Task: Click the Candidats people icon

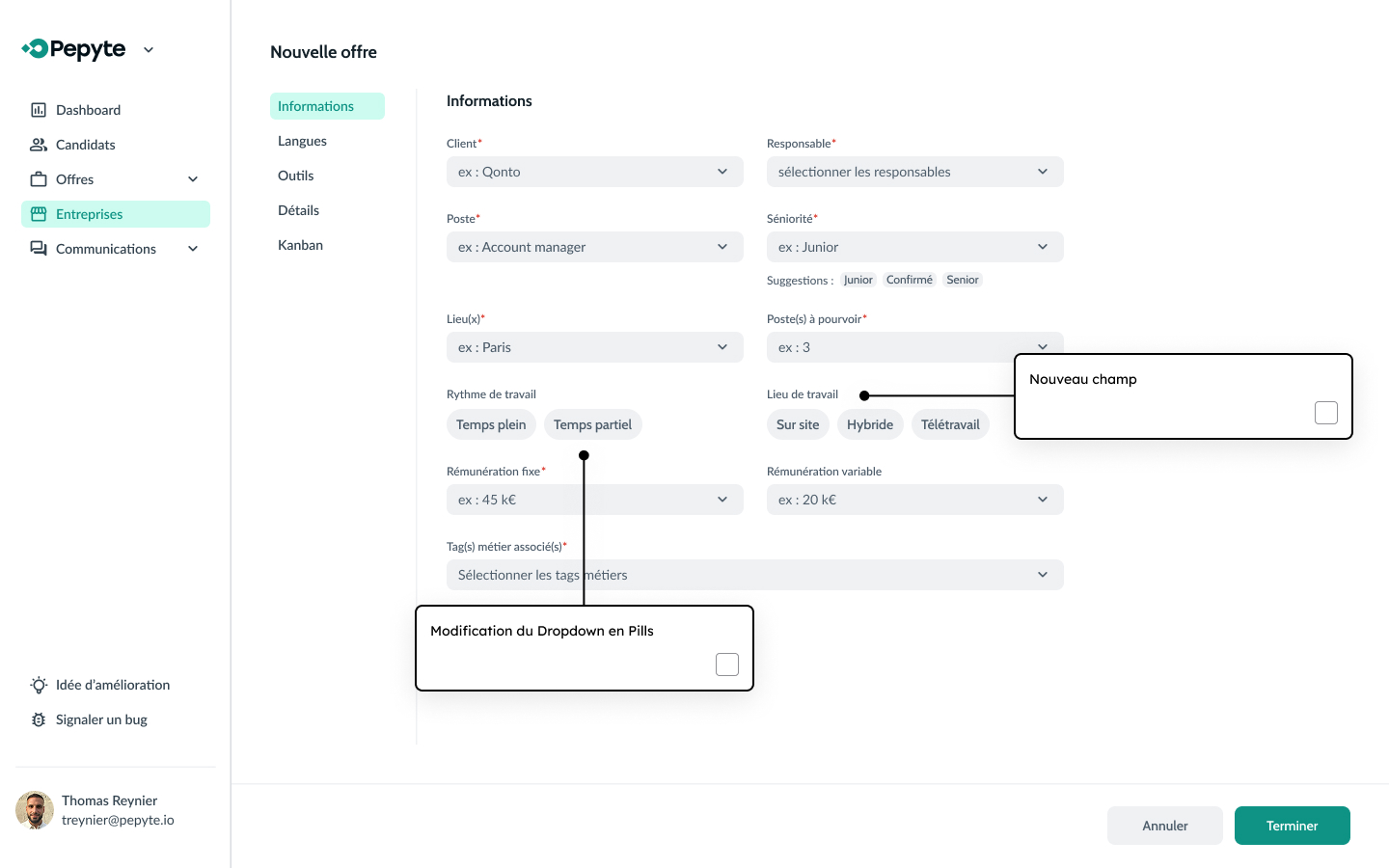Action: (39, 145)
